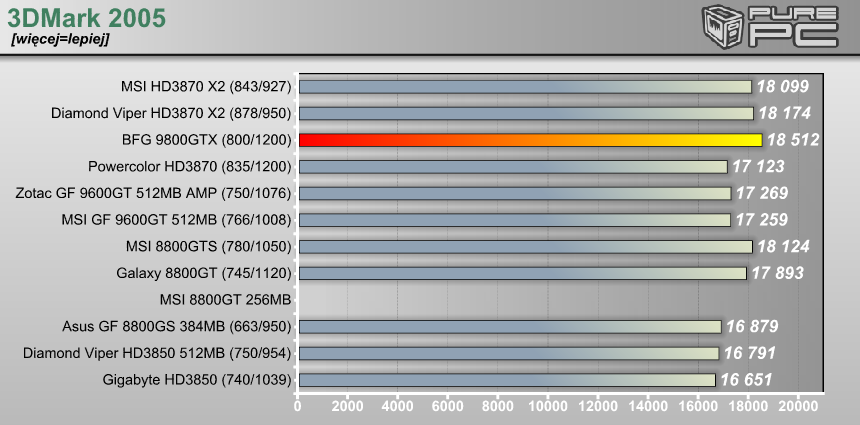Click the score value 16 879
The height and width of the screenshot is (425, 860).
coord(752,327)
